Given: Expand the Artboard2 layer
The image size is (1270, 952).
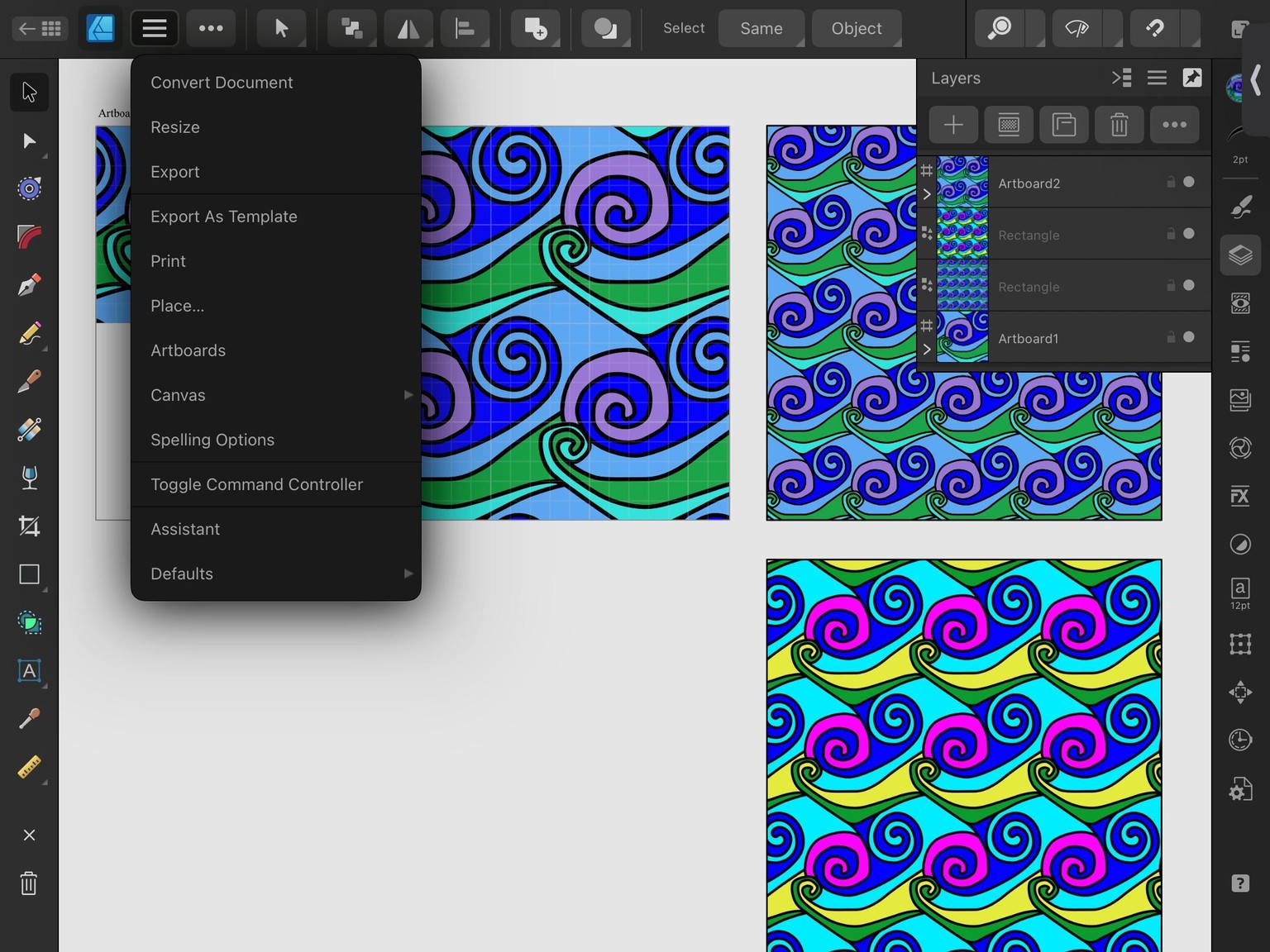Looking at the screenshot, I should tap(927, 194).
